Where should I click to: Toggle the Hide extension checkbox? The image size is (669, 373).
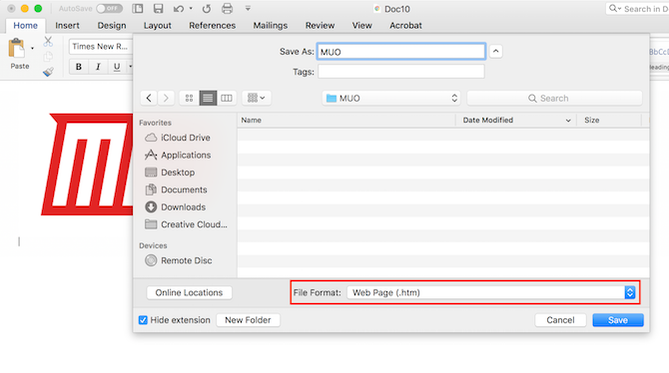tap(143, 320)
